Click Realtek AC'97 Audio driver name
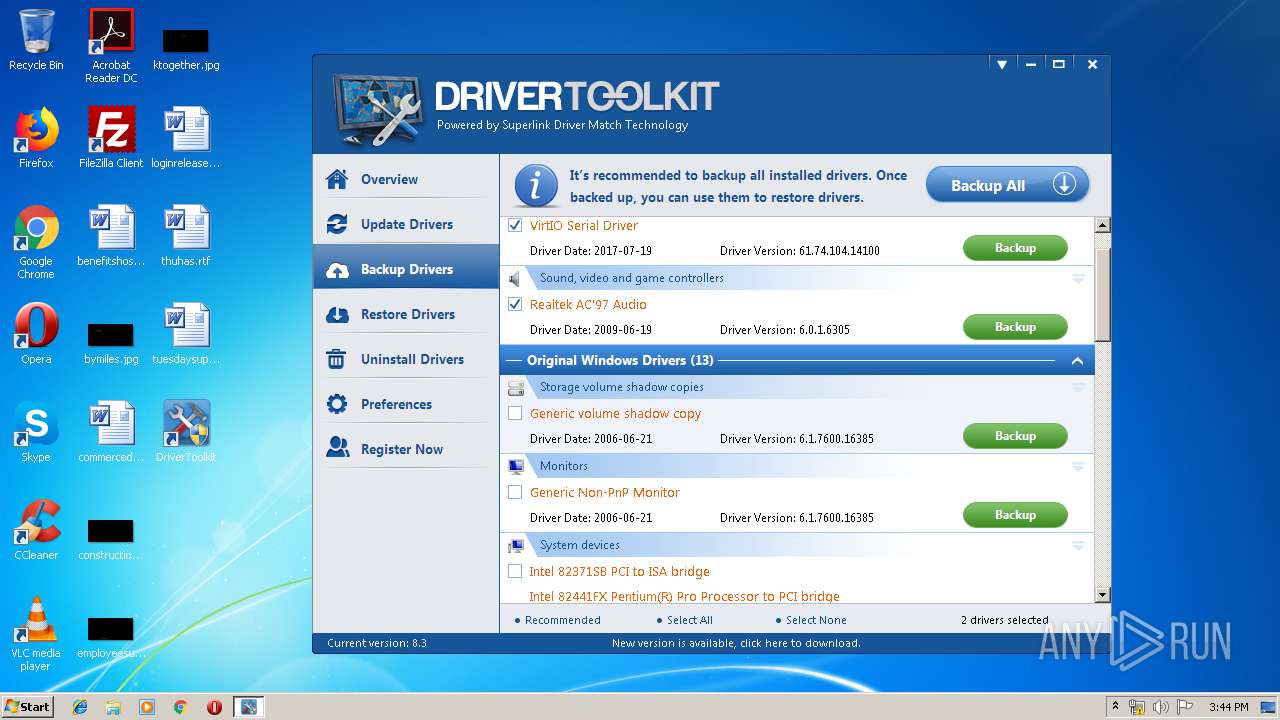Image resolution: width=1280 pixels, height=720 pixels. click(588, 304)
